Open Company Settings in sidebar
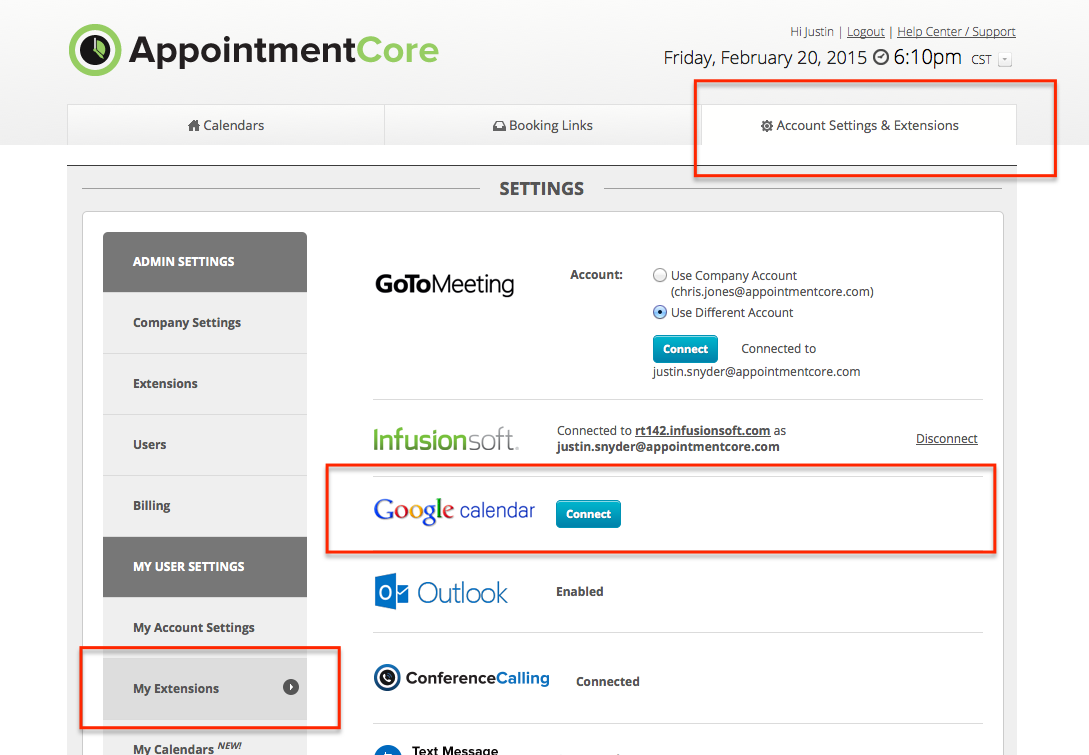 (205, 322)
